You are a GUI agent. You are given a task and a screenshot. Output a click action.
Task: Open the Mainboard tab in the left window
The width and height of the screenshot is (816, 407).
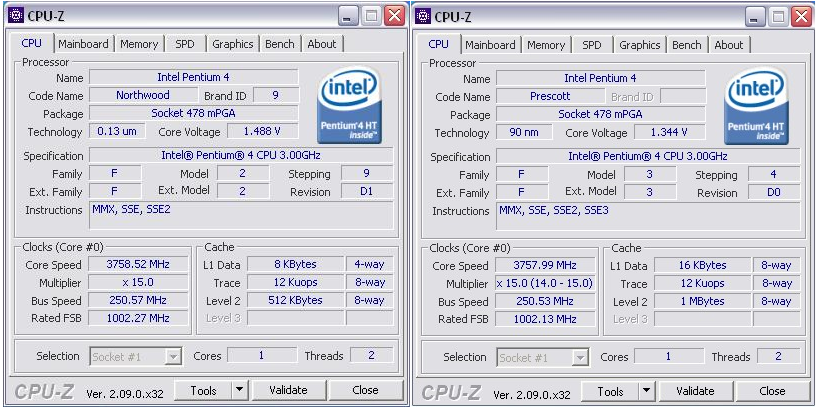coord(83,44)
